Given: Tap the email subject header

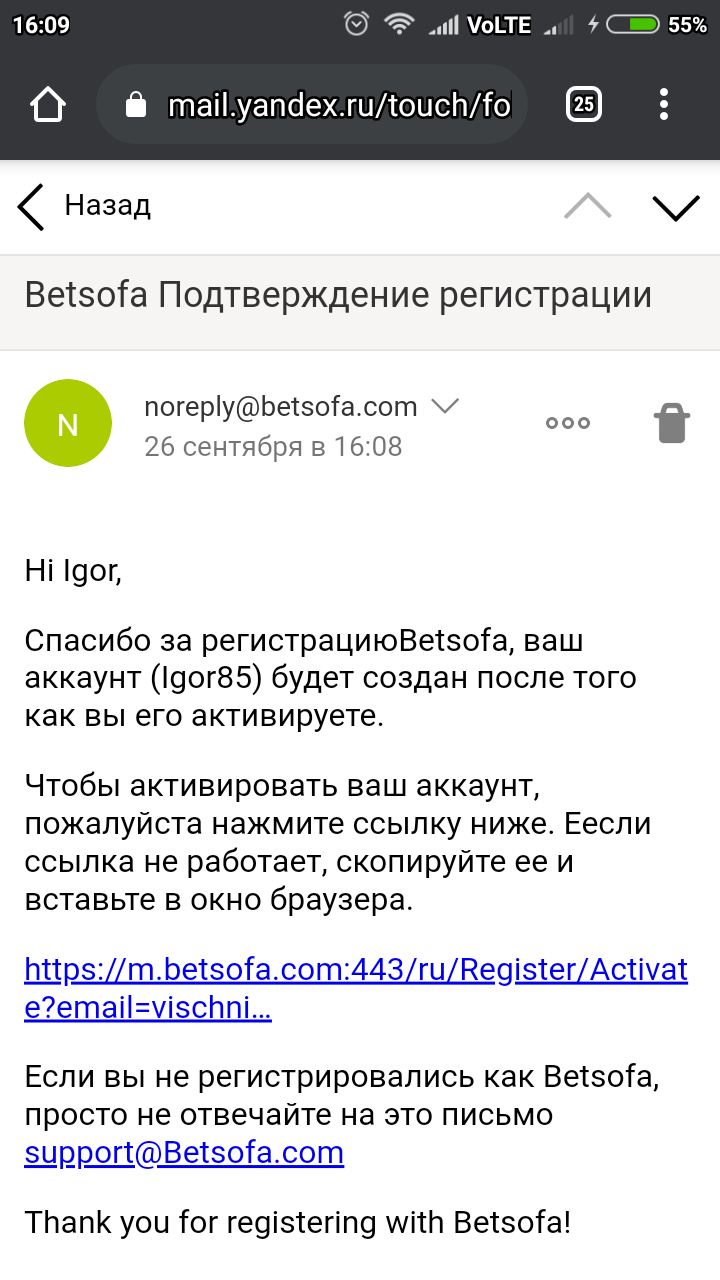Looking at the screenshot, I should coord(338,295).
